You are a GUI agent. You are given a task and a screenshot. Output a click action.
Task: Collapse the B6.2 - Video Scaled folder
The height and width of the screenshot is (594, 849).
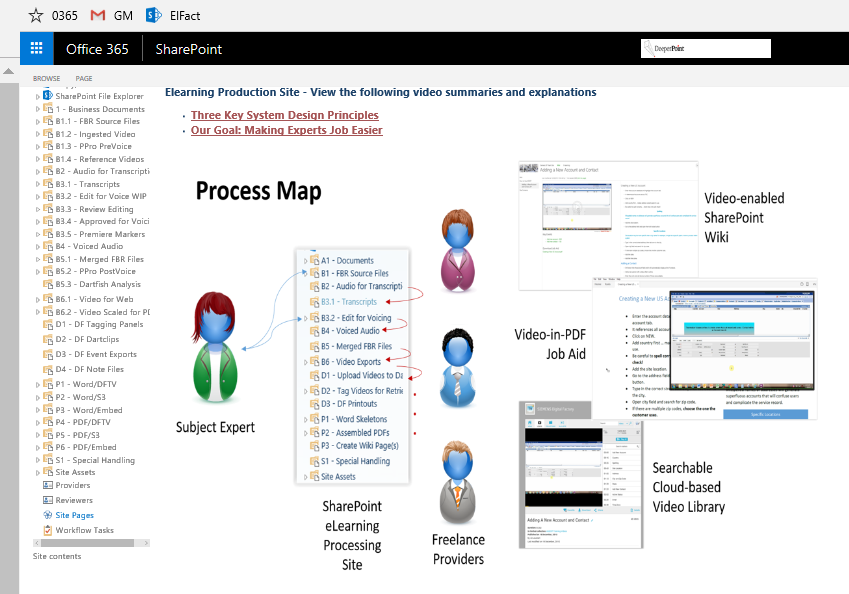[36, 311]
